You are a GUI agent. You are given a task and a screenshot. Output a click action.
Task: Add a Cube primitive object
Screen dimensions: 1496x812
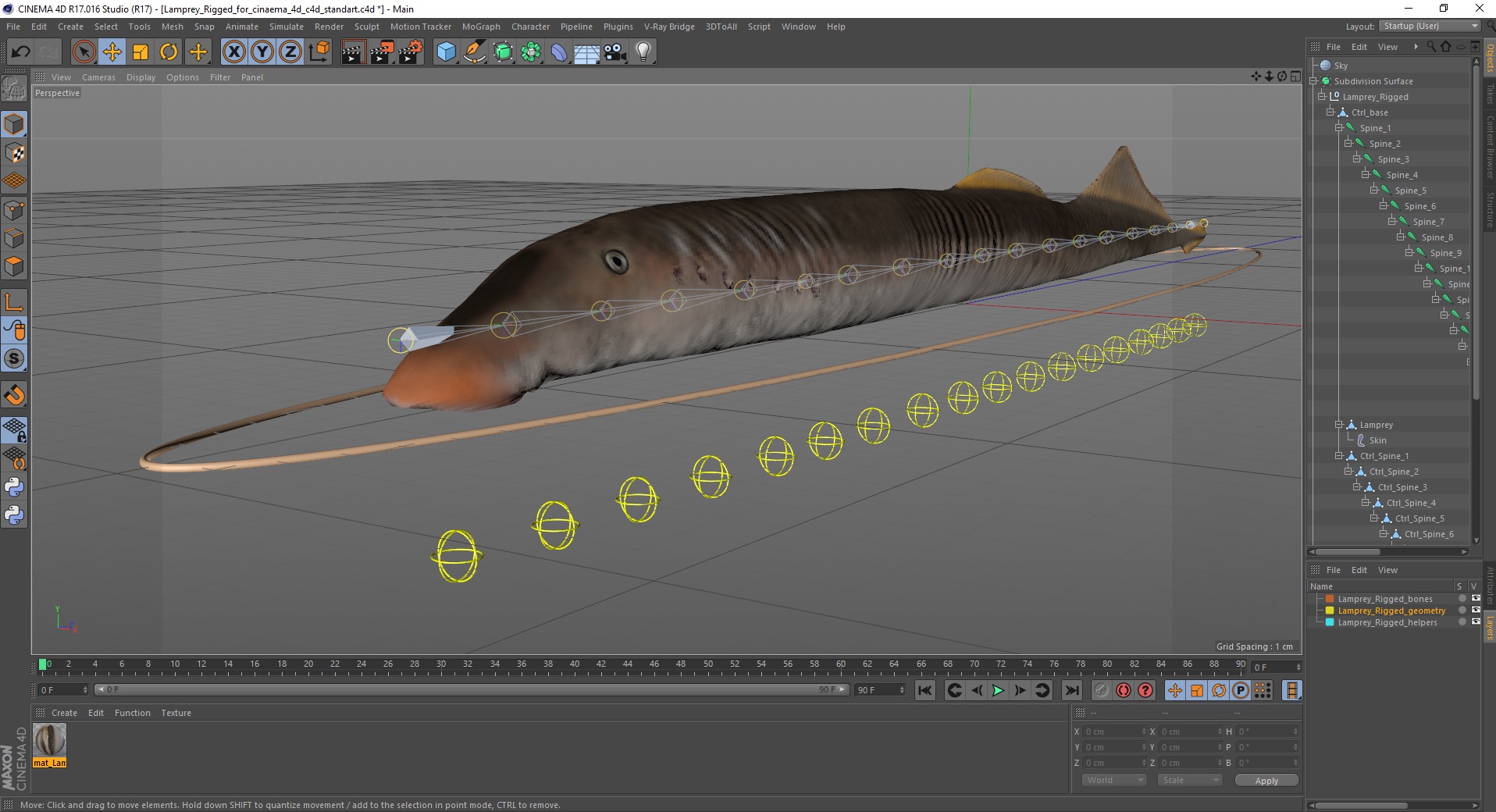pyautogui.click(x=446, y=52)
